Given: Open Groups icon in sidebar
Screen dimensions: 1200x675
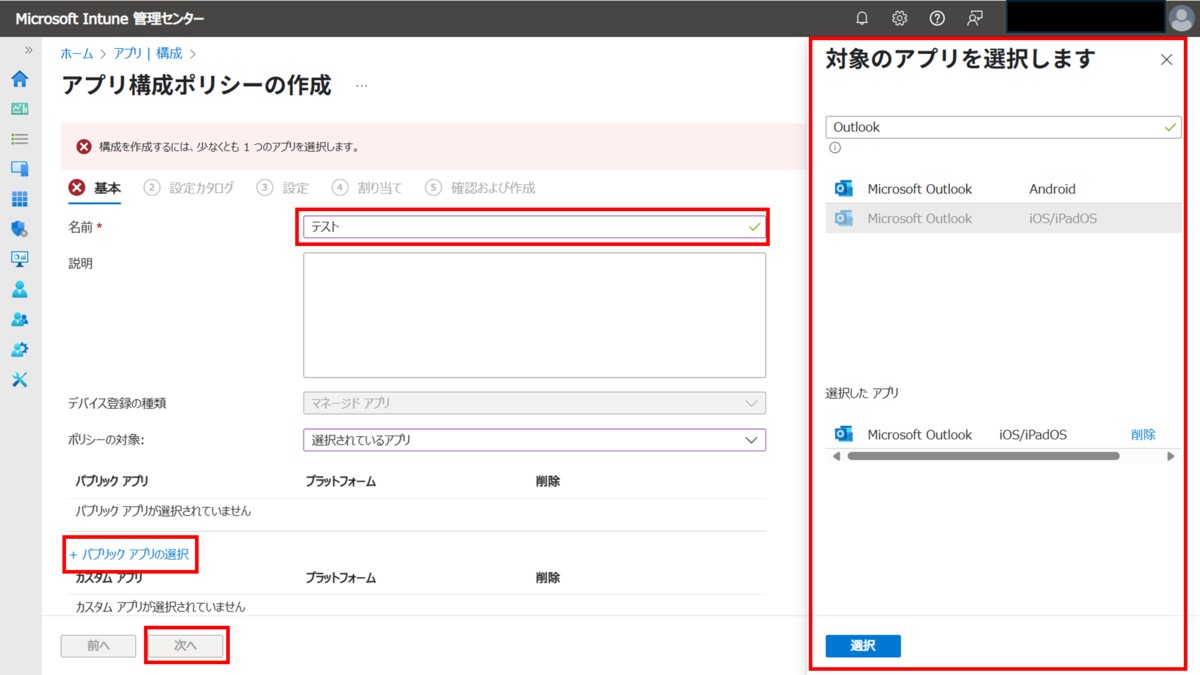Looking at the screenshot, I should tap(19, 319).
